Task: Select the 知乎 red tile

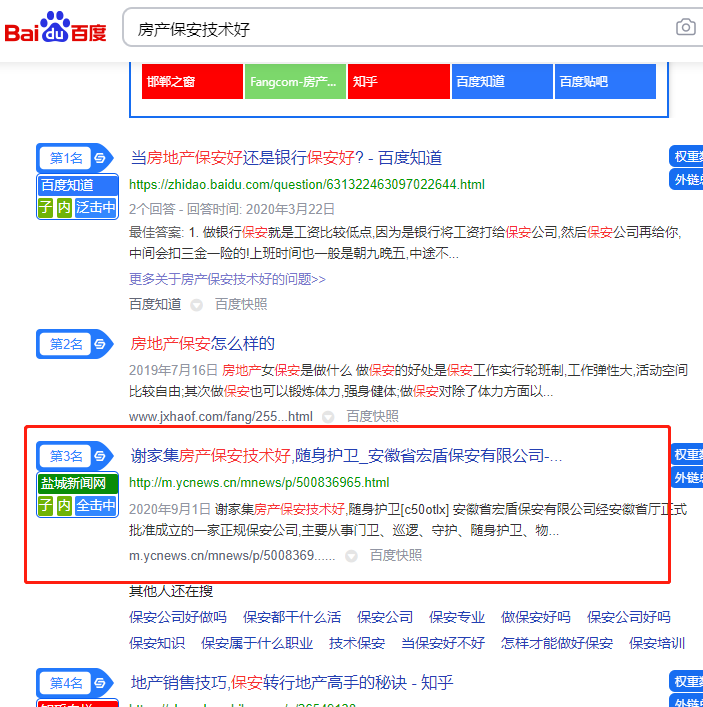Action: 399,82
